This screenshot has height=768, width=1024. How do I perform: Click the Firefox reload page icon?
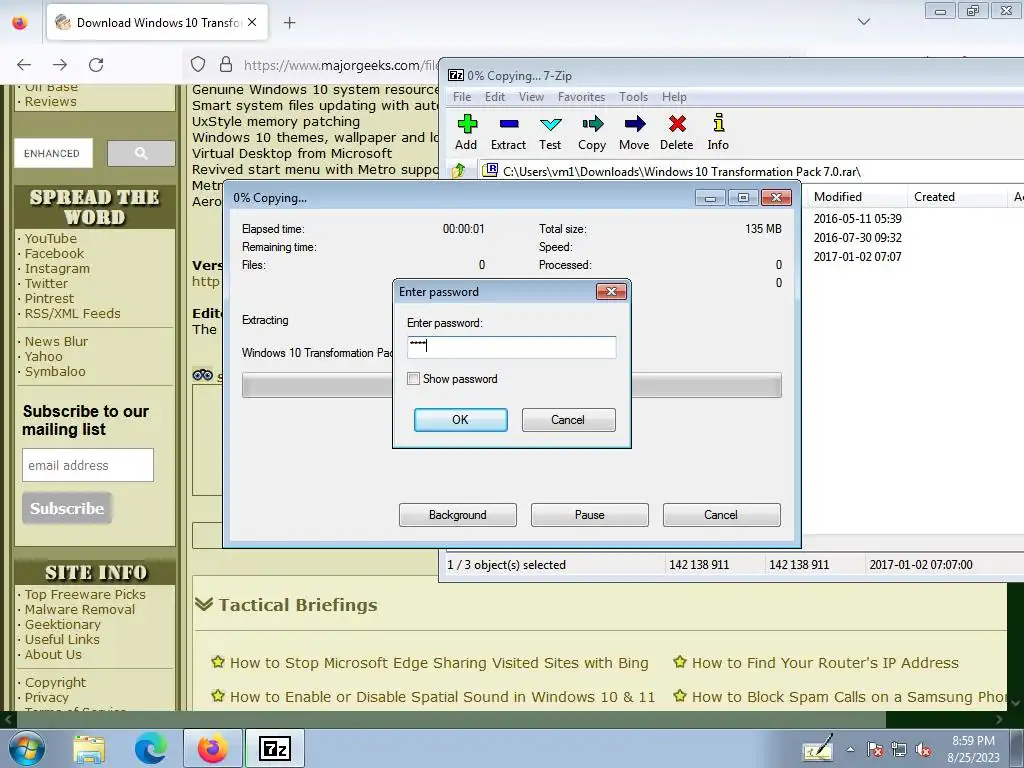click(x=96, y=65)
